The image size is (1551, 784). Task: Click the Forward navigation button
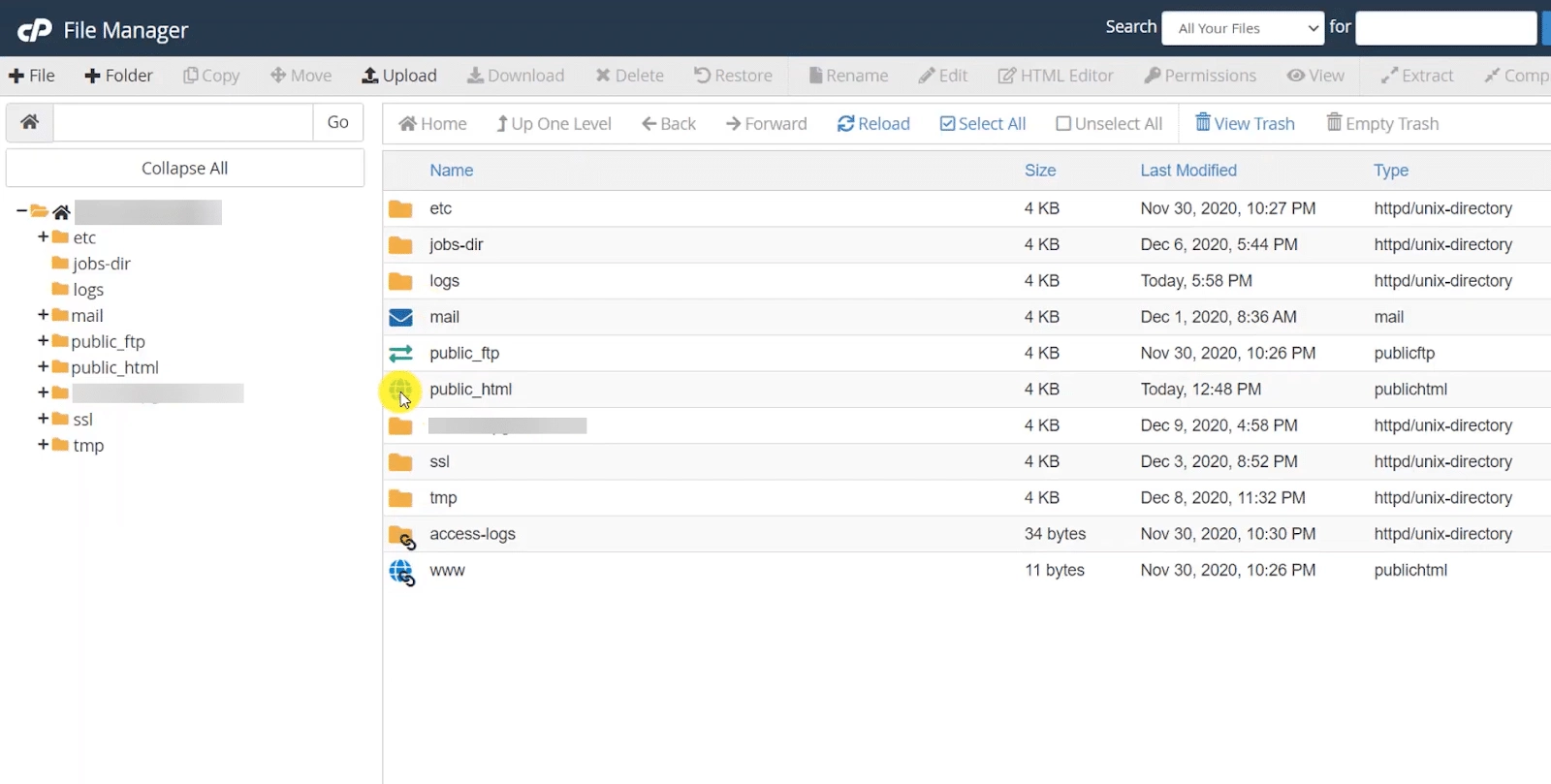[767, 124]
